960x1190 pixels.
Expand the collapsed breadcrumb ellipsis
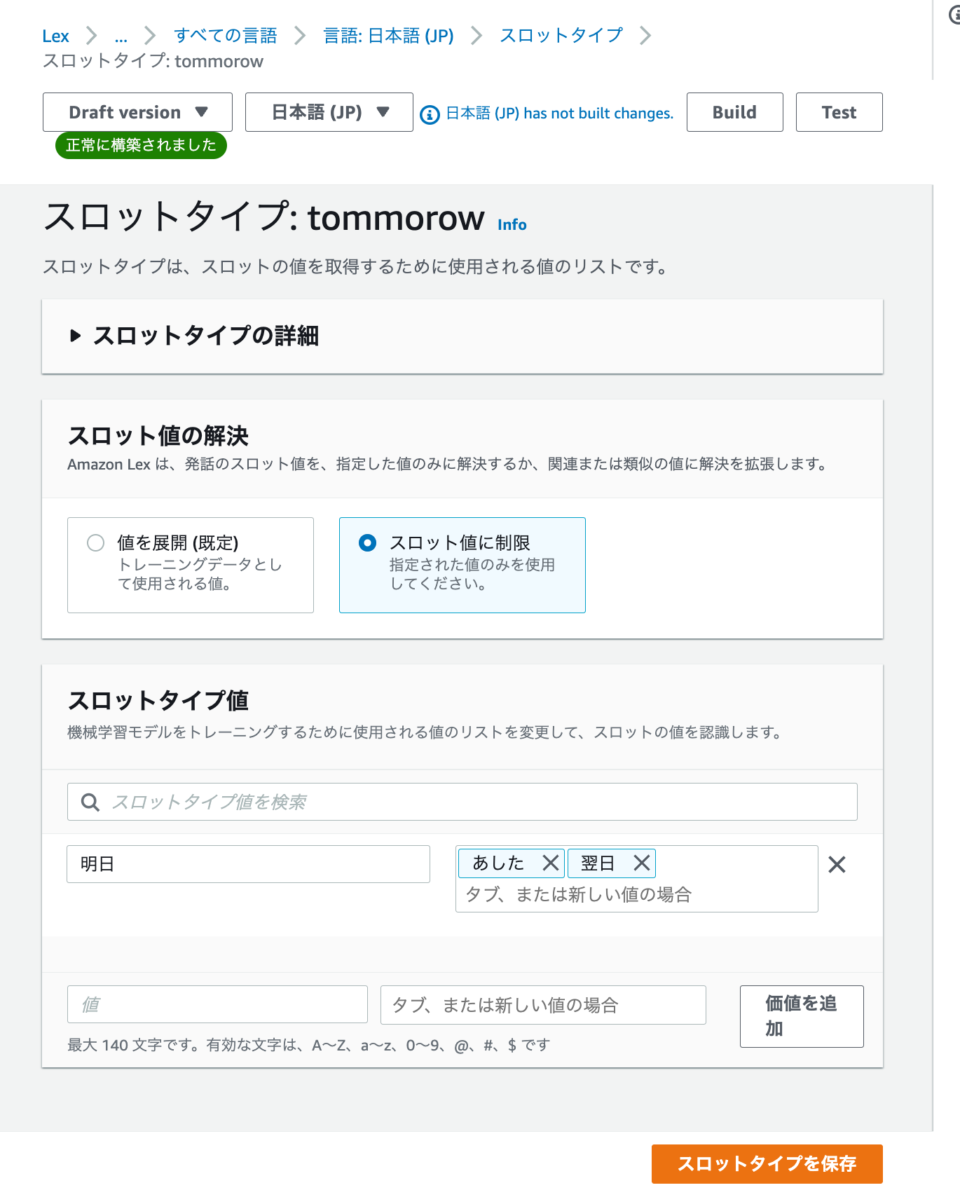(121, 35)
